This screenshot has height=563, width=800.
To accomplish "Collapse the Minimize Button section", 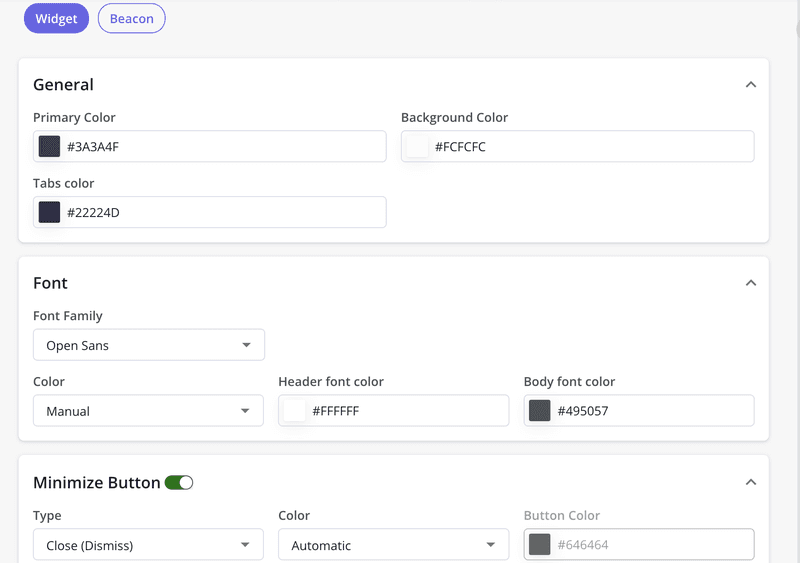I will pyautogui.click(x=751, y=482).
